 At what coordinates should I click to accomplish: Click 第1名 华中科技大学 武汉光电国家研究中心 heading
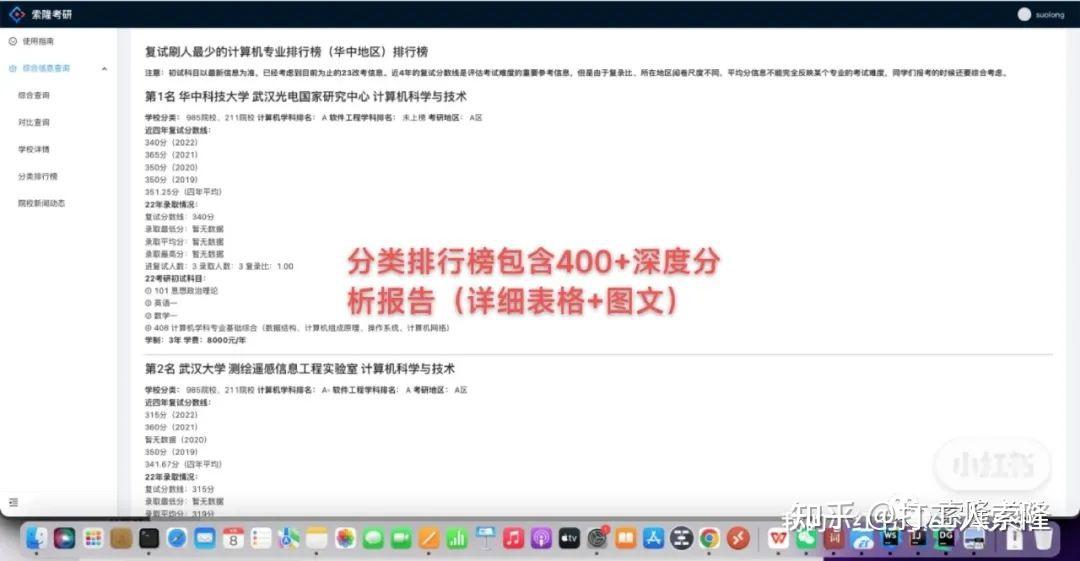pos(306,96)
